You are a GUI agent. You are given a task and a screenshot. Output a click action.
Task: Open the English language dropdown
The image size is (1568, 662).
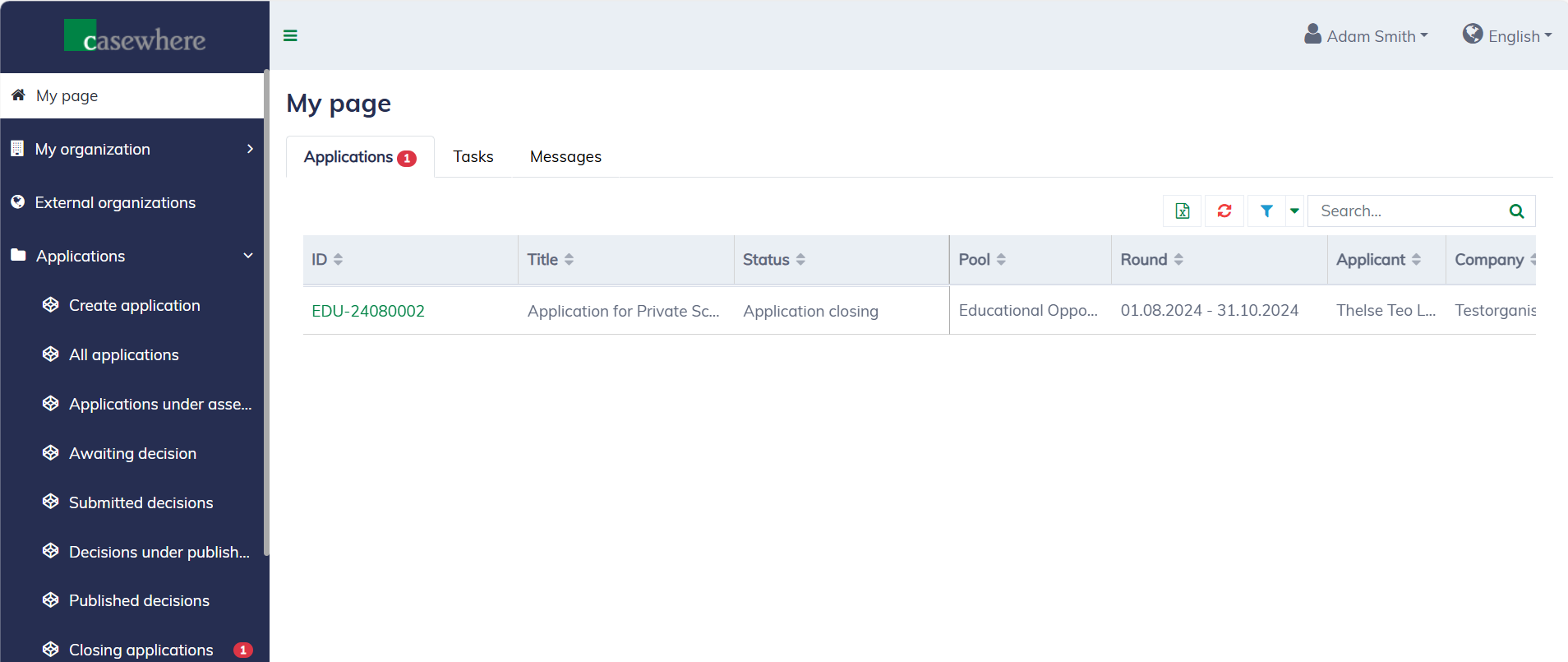click(x=1507, y=36)
